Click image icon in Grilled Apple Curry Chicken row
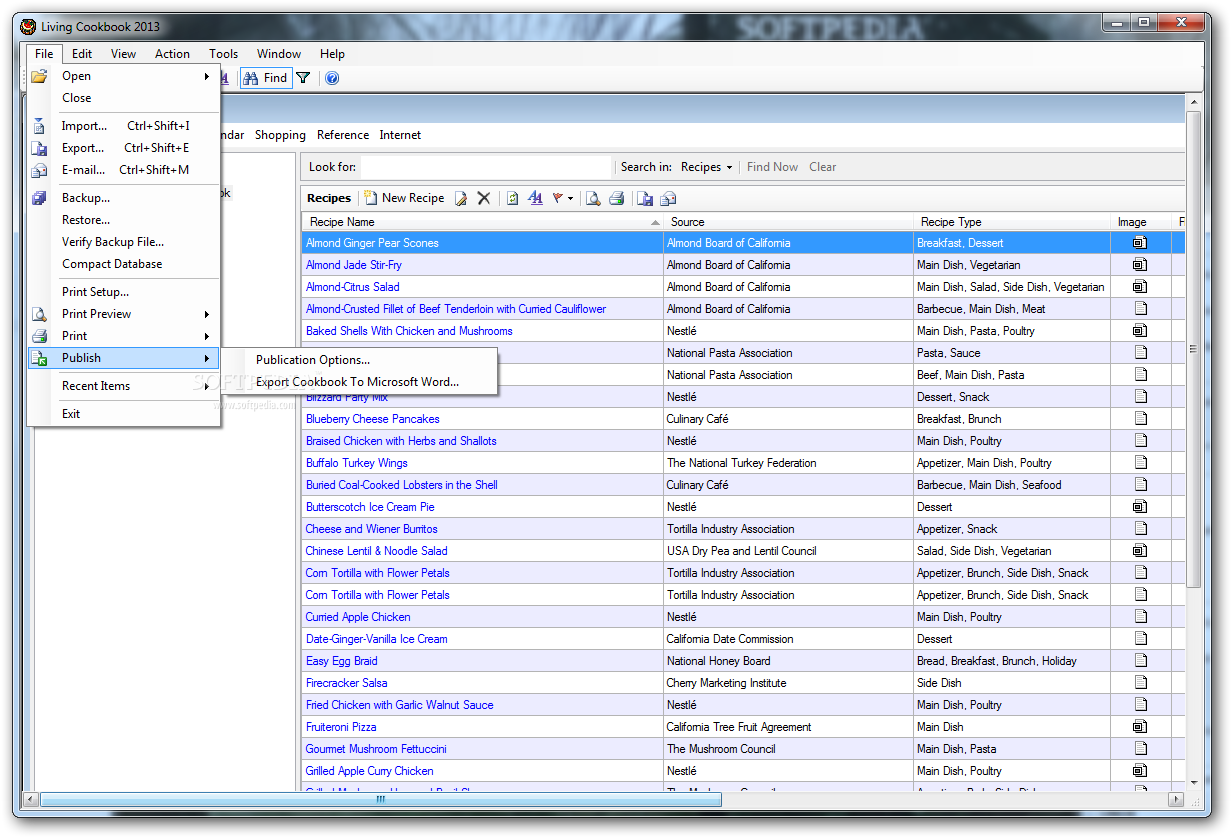The width and height of the screenshot is (1232, 838). [x=1140, y=771]
